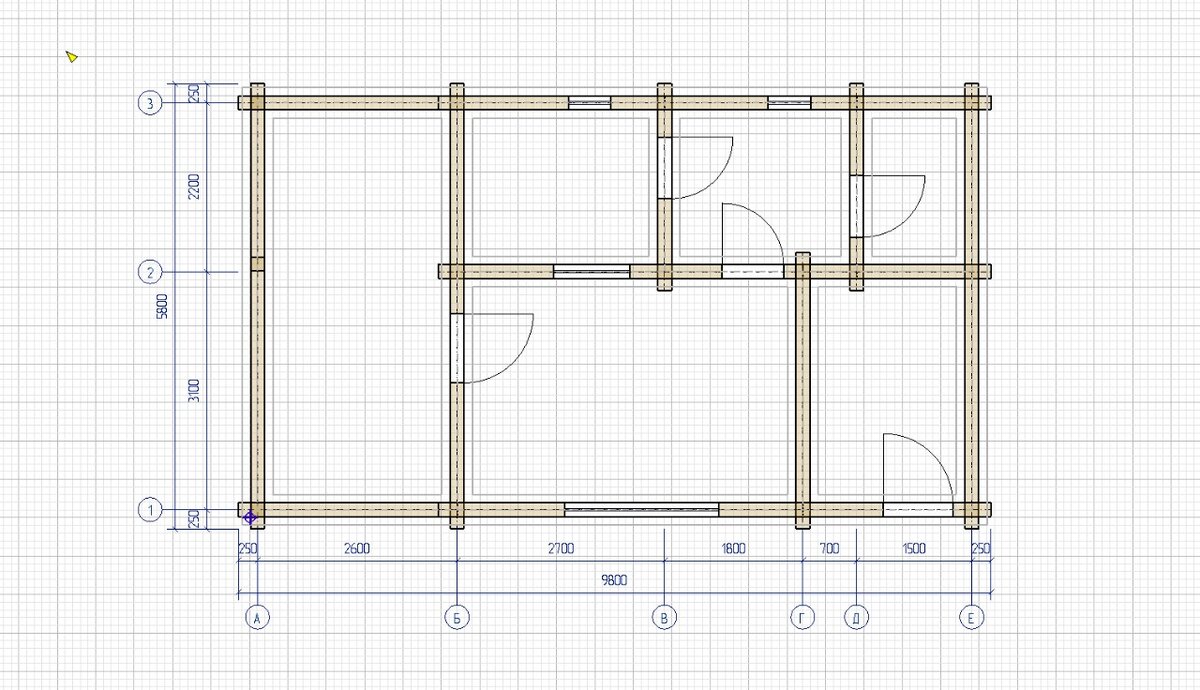This screenshot has width=1200, height=690.
Task: Select the axis bubble labeled 2
Action: (149, 271)
